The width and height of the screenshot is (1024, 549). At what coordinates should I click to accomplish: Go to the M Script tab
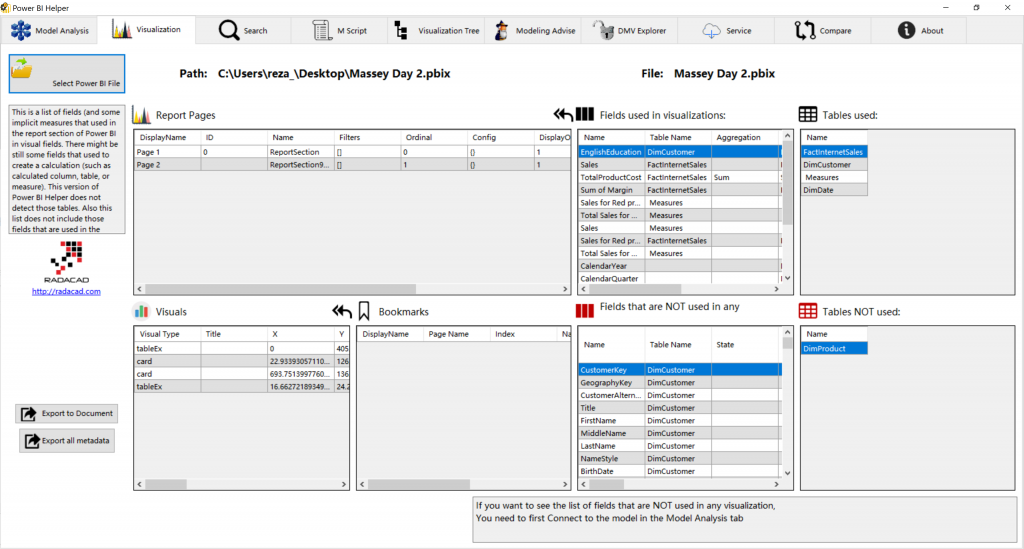pos(340,30)
